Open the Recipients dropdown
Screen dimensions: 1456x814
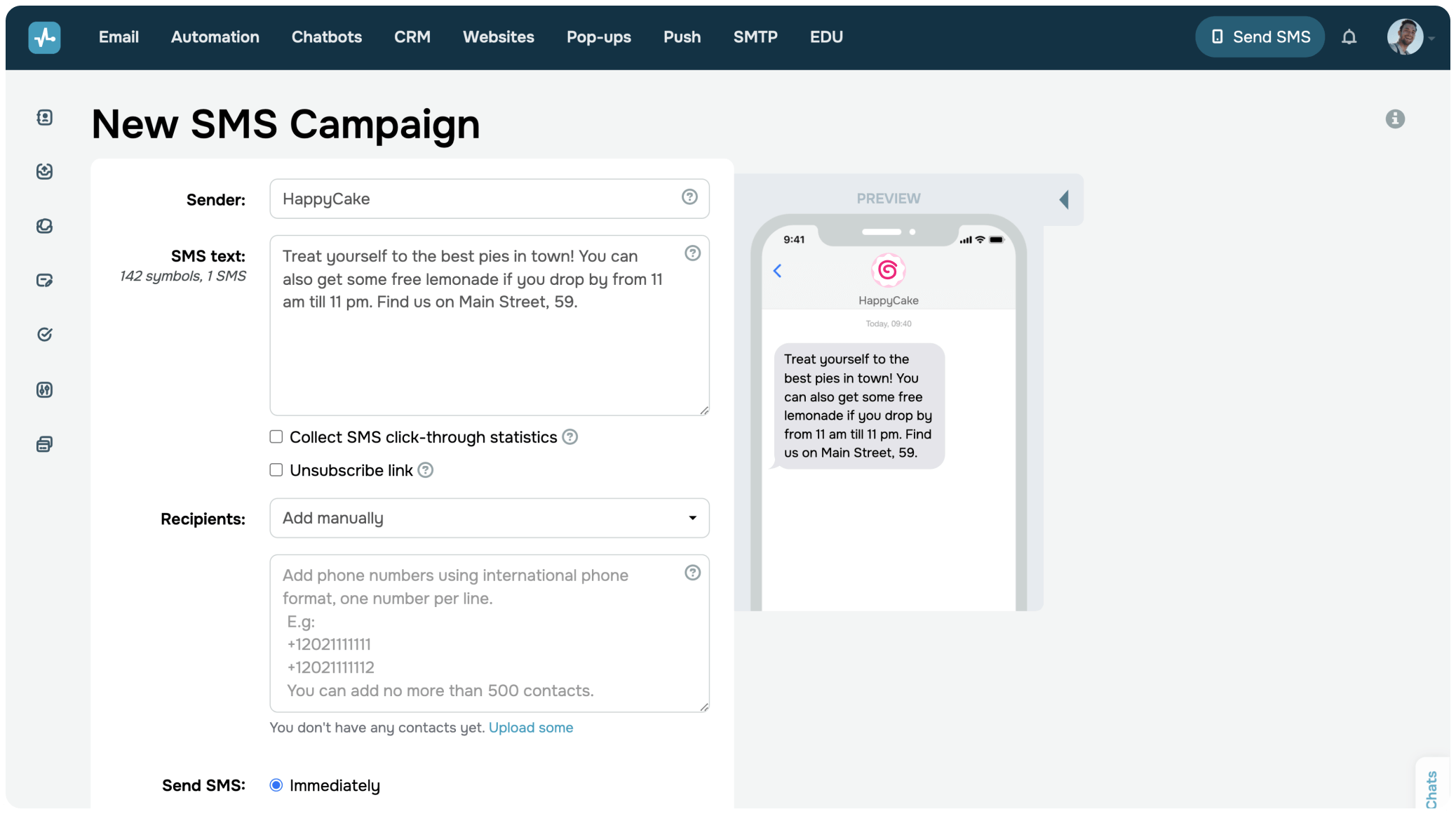coord(489,518)
